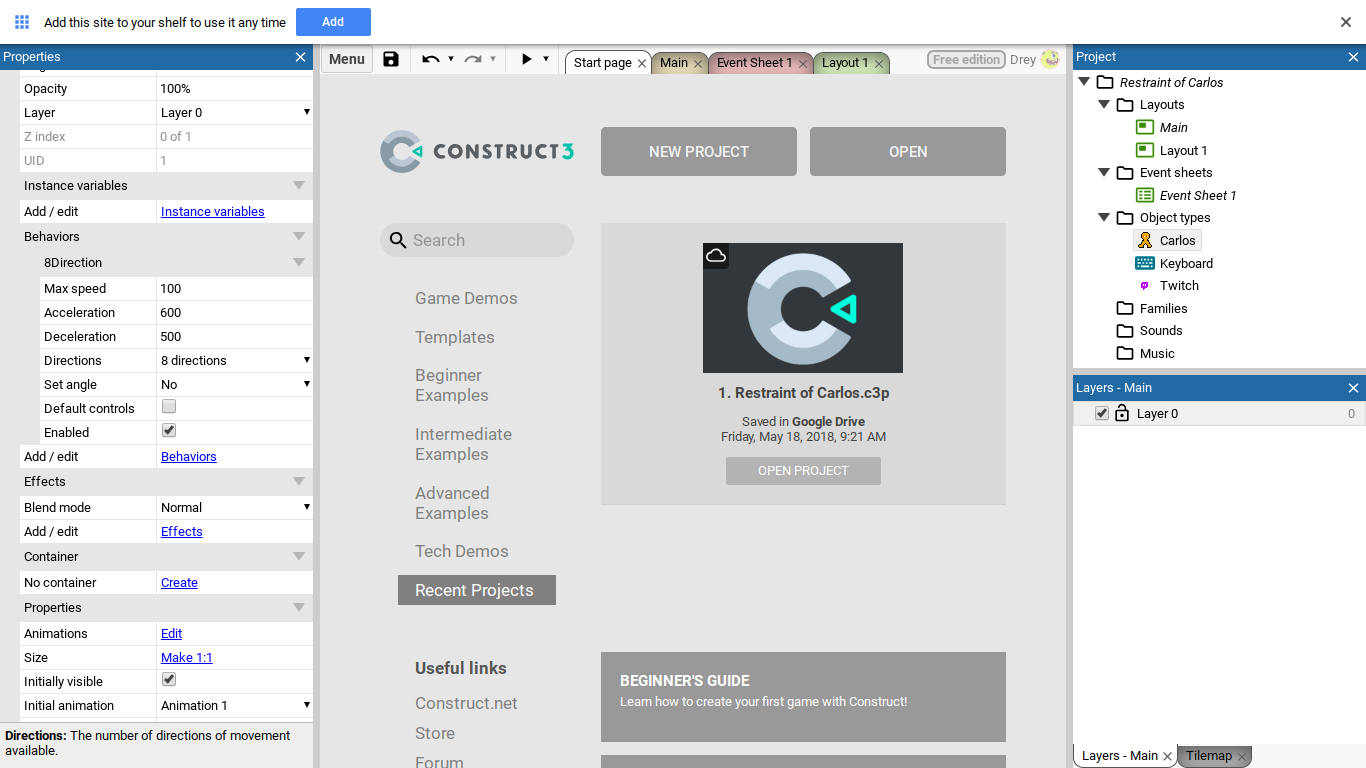This screenshot has width=1366, height=768.
Task: Click the NEW PROJECT button
Action: pos(698,152)
